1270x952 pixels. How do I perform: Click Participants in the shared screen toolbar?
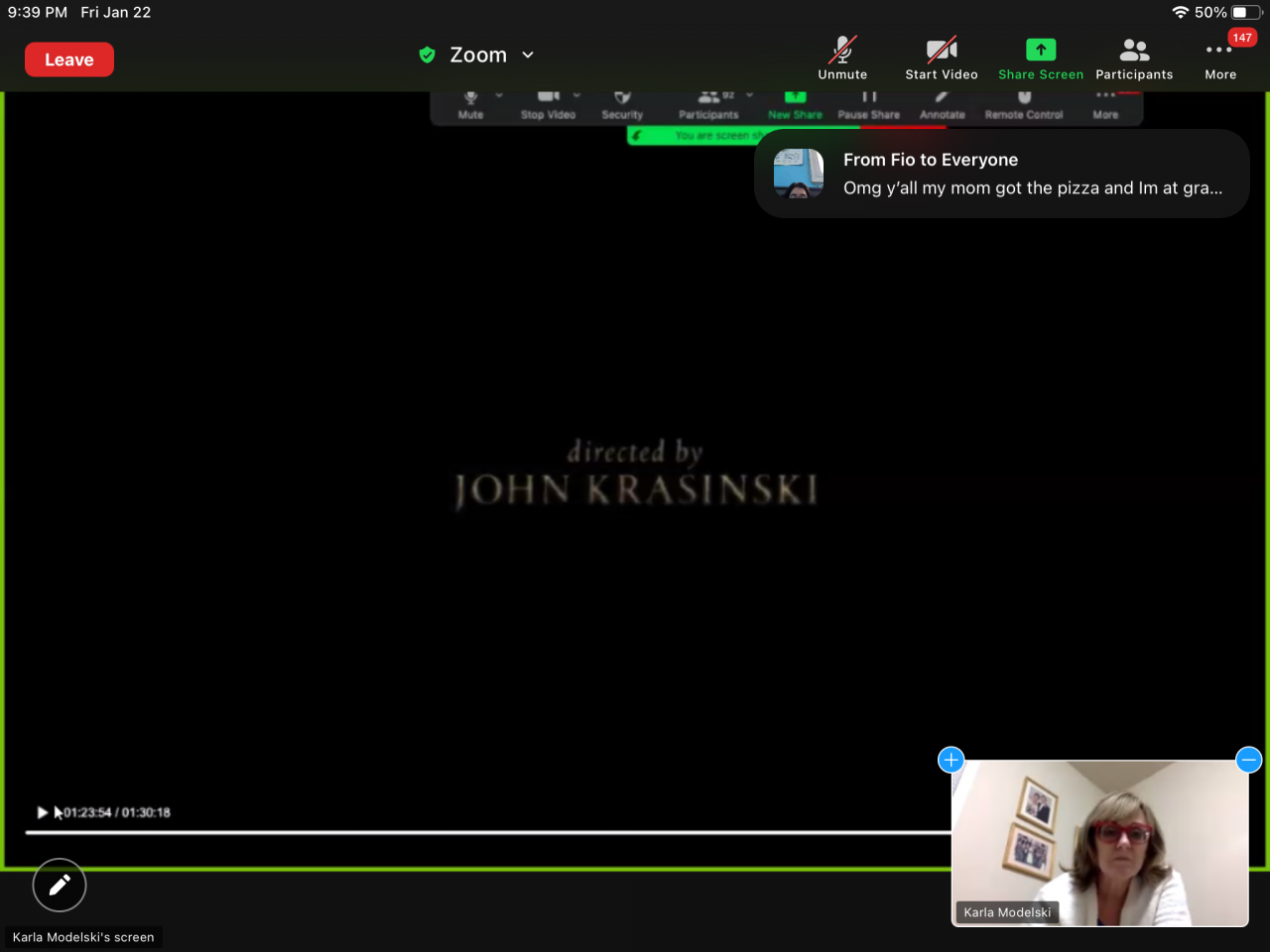coord(708,104)
